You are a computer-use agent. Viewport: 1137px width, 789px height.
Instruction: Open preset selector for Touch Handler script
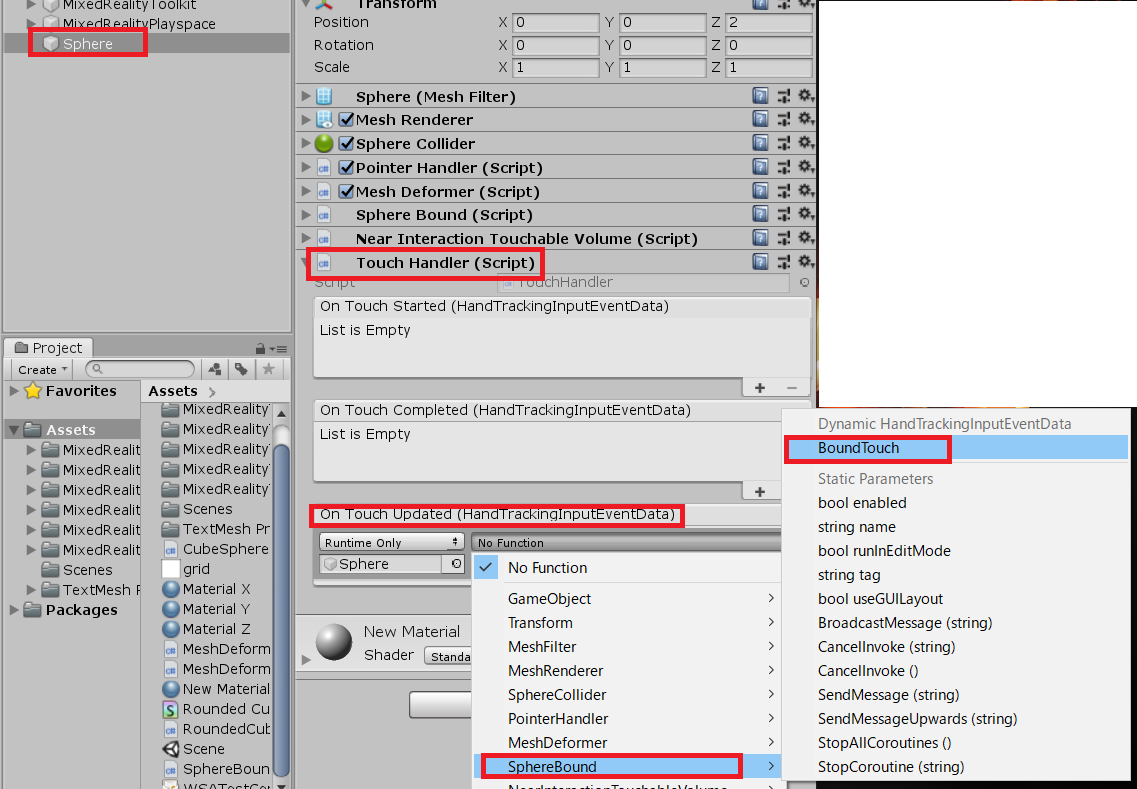784,262
